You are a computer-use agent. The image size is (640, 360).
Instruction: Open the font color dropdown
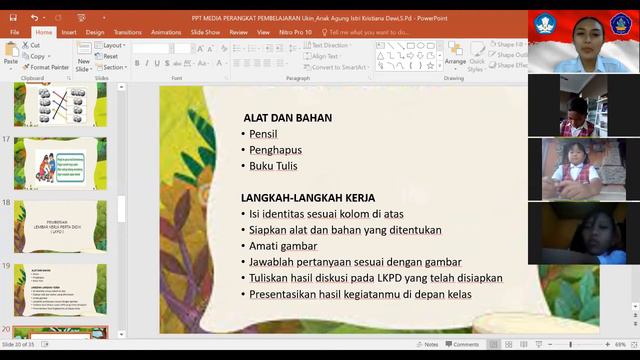(226, 63)
